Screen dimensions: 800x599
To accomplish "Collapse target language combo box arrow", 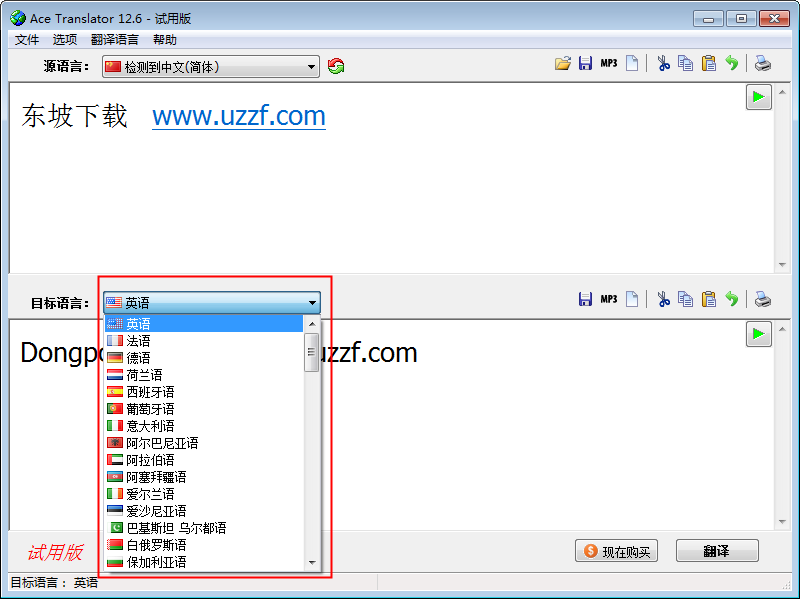I will [x=312, y=303].
